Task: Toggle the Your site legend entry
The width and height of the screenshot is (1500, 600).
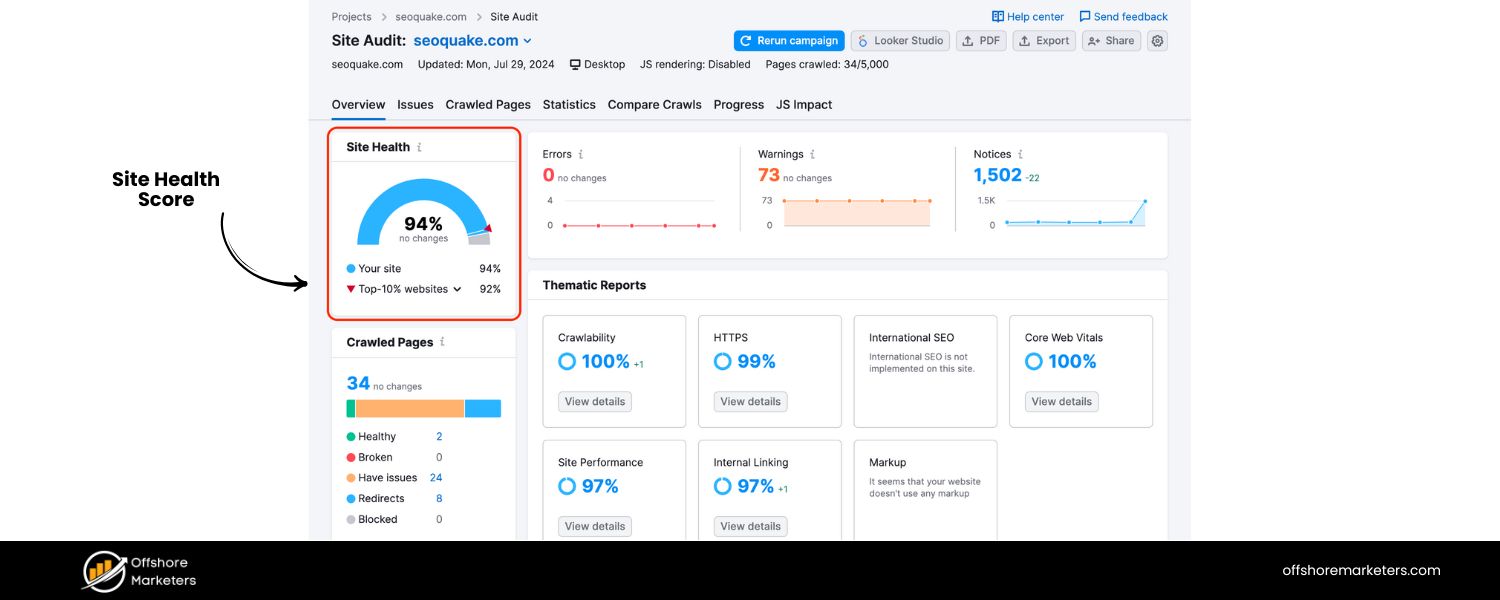Action: point(381,268)
